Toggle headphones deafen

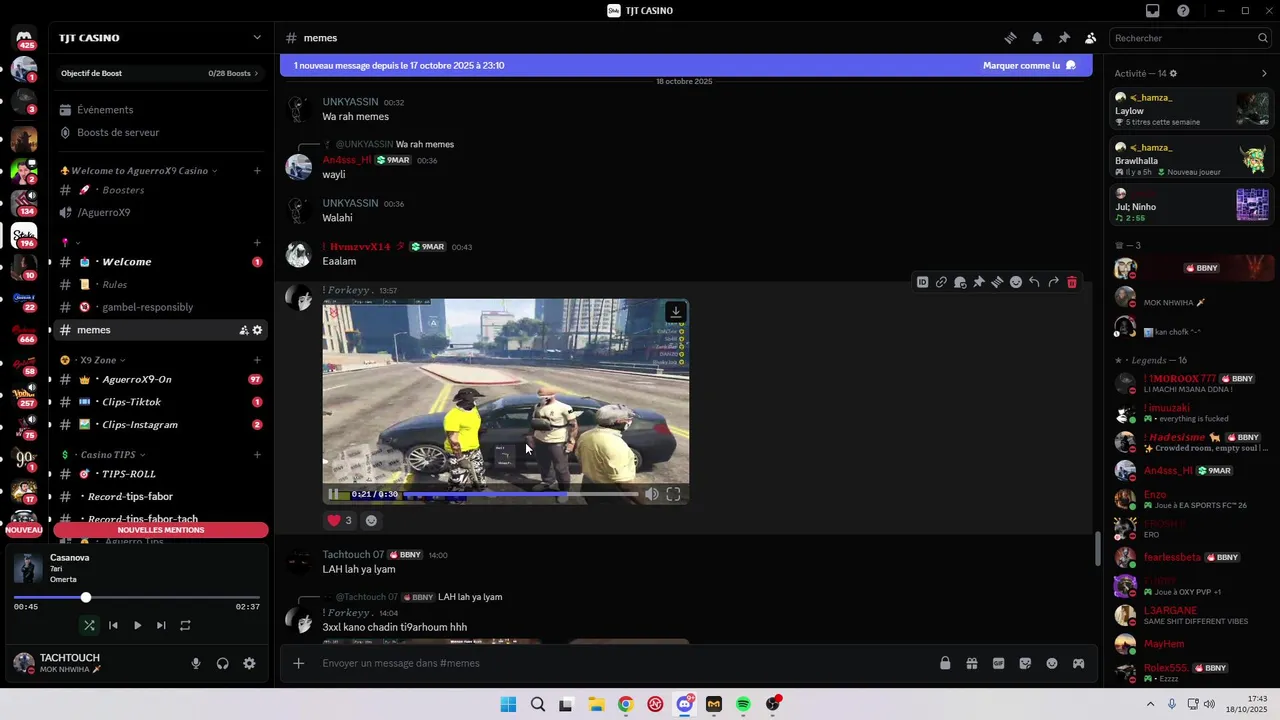click(222, 663)
